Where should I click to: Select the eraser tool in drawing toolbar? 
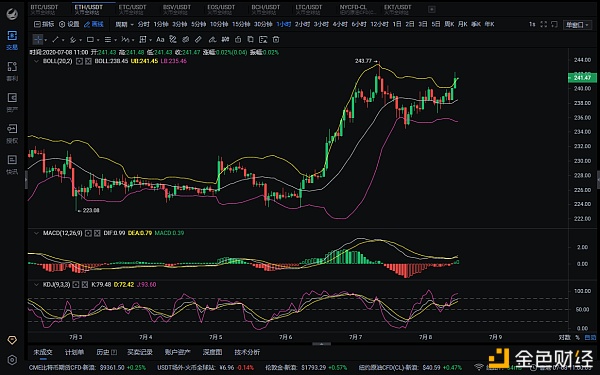coord(212,39)
